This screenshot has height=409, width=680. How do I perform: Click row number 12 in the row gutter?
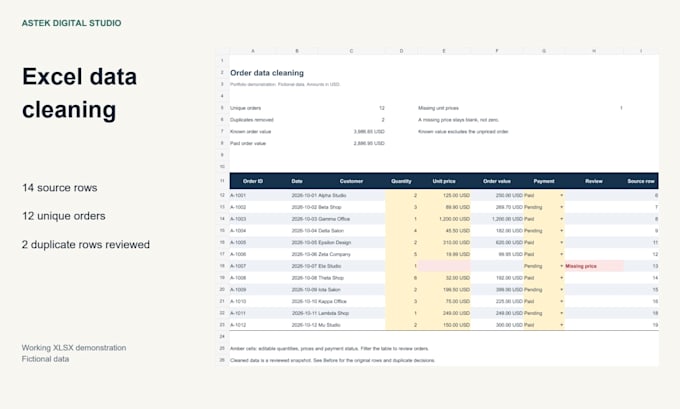[x=222, y=196]
